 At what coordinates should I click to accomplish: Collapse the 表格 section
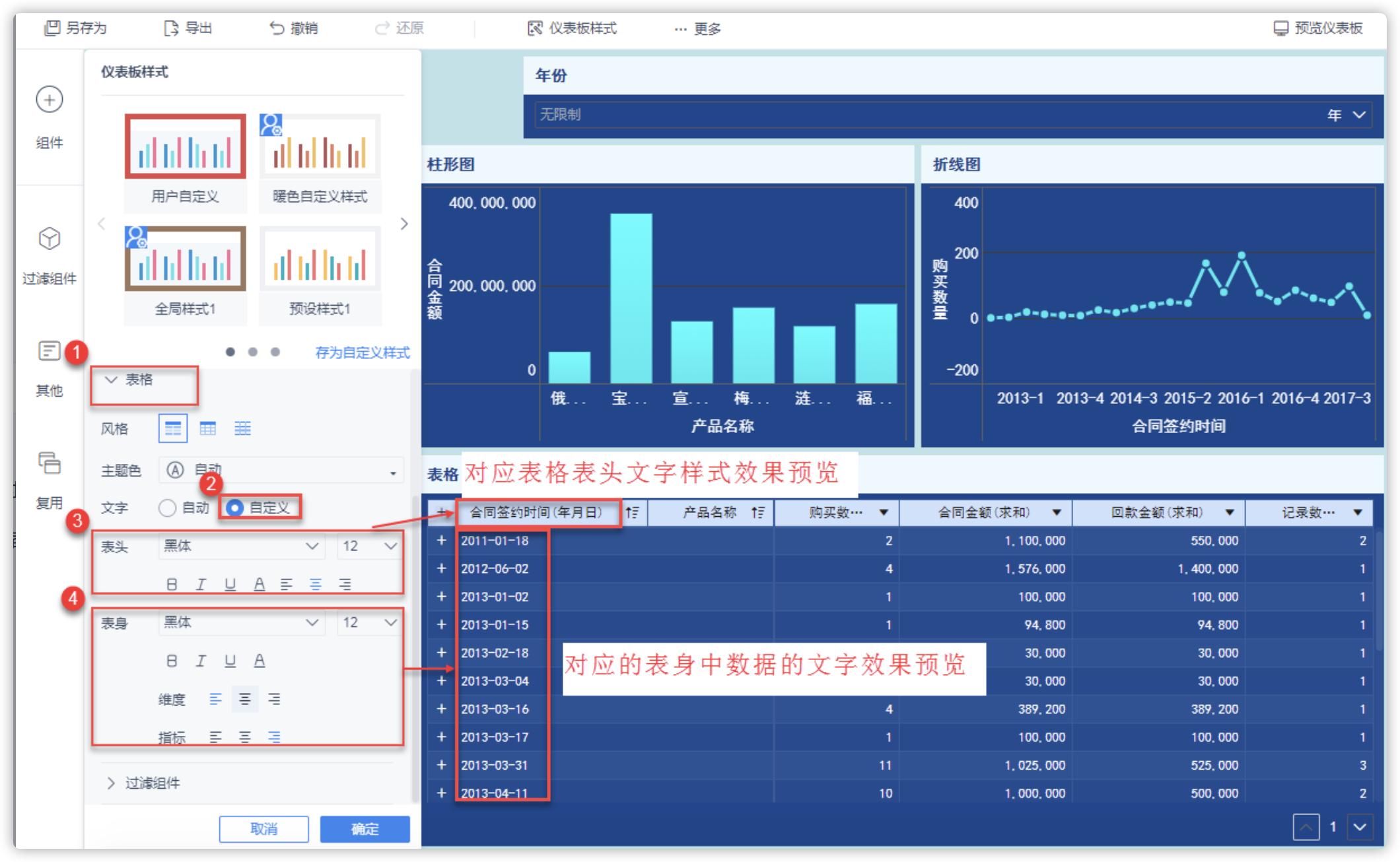tap(112, 380)
